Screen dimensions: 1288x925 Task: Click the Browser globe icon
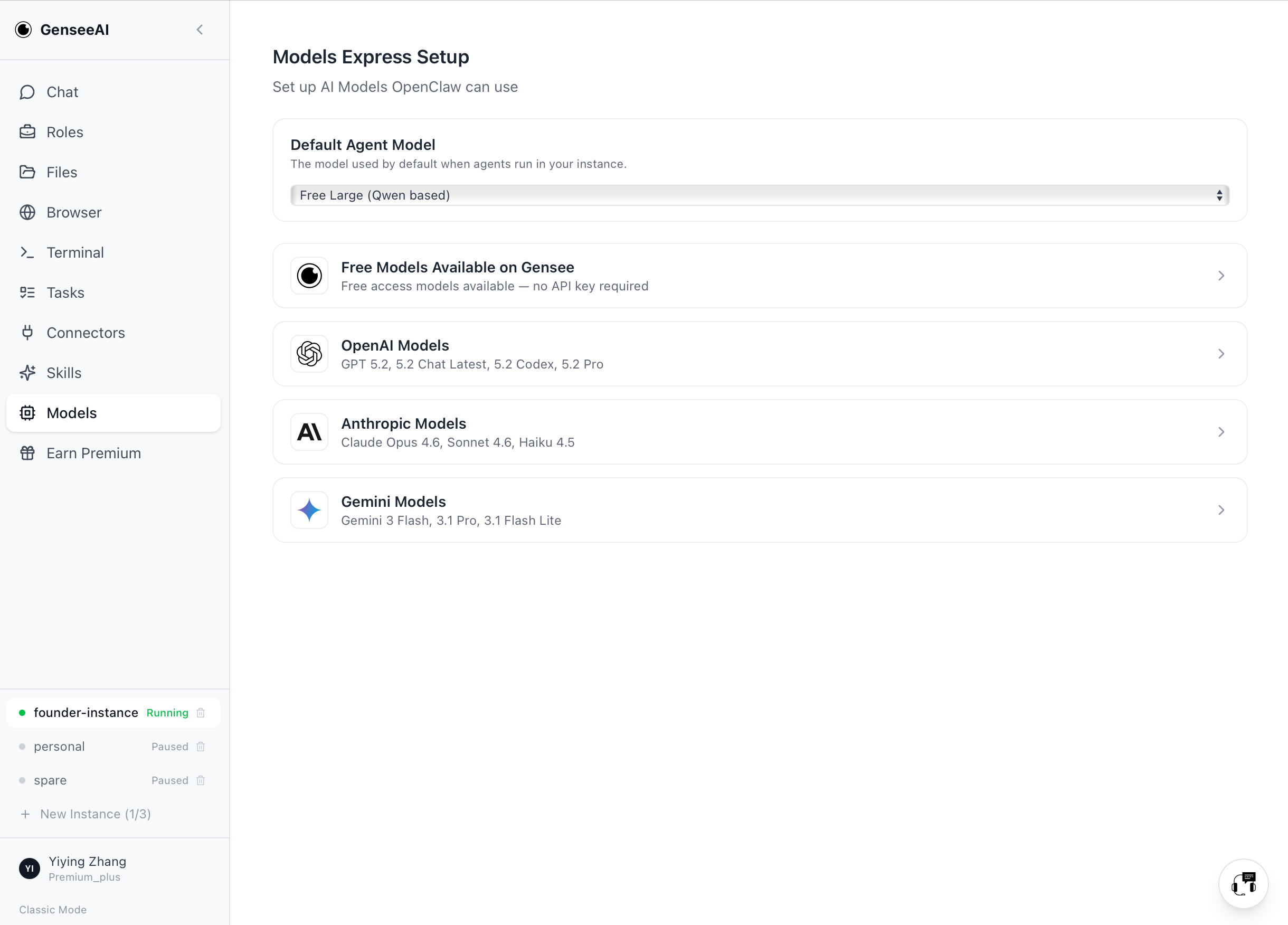click(27, 212)
